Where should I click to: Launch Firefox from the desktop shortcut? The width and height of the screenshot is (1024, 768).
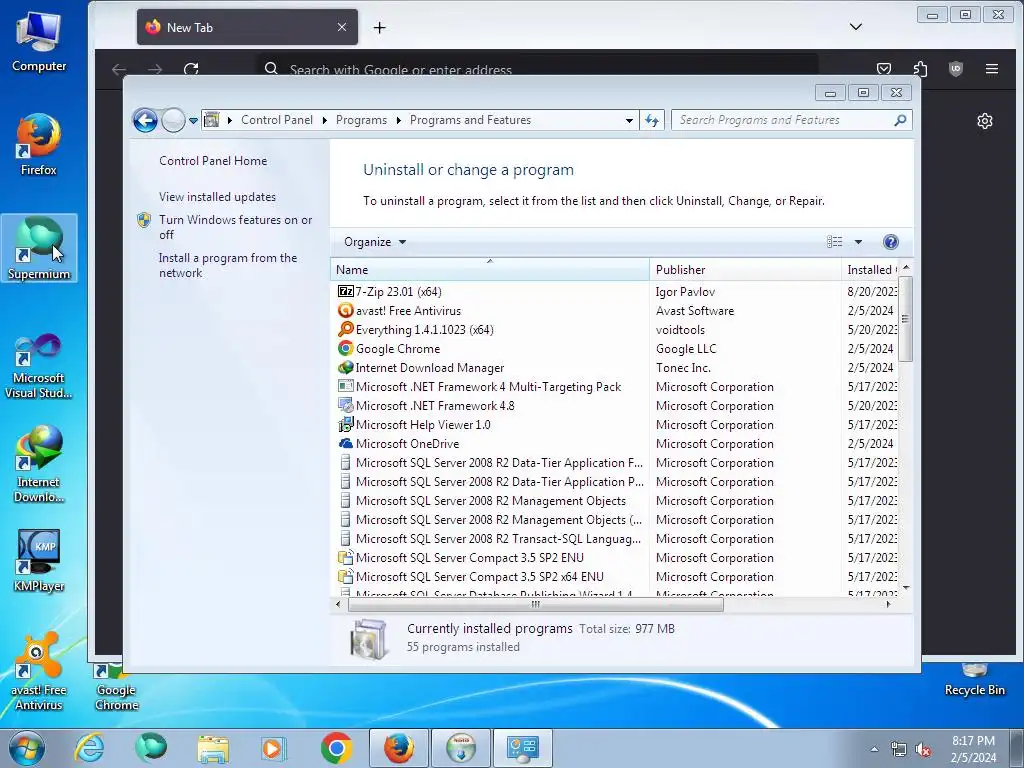[x=39, y=145]
